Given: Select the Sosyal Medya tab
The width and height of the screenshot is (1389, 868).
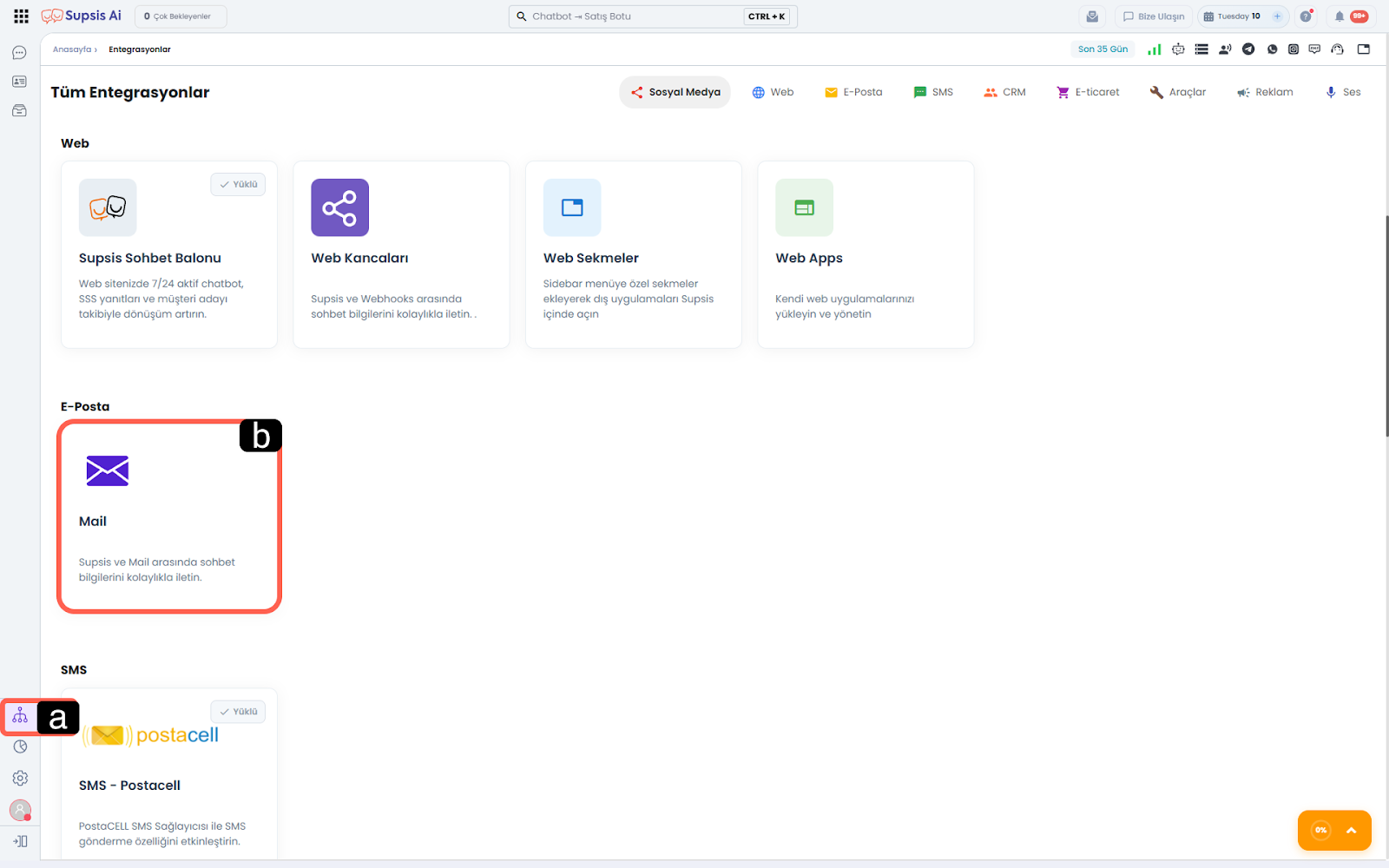Looking at the screenshot, I should (675, 92).
